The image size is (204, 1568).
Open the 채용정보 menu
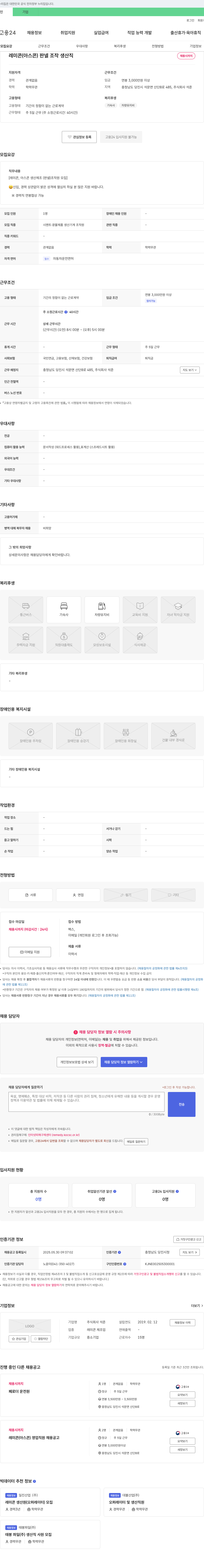(x=34, y=33)
